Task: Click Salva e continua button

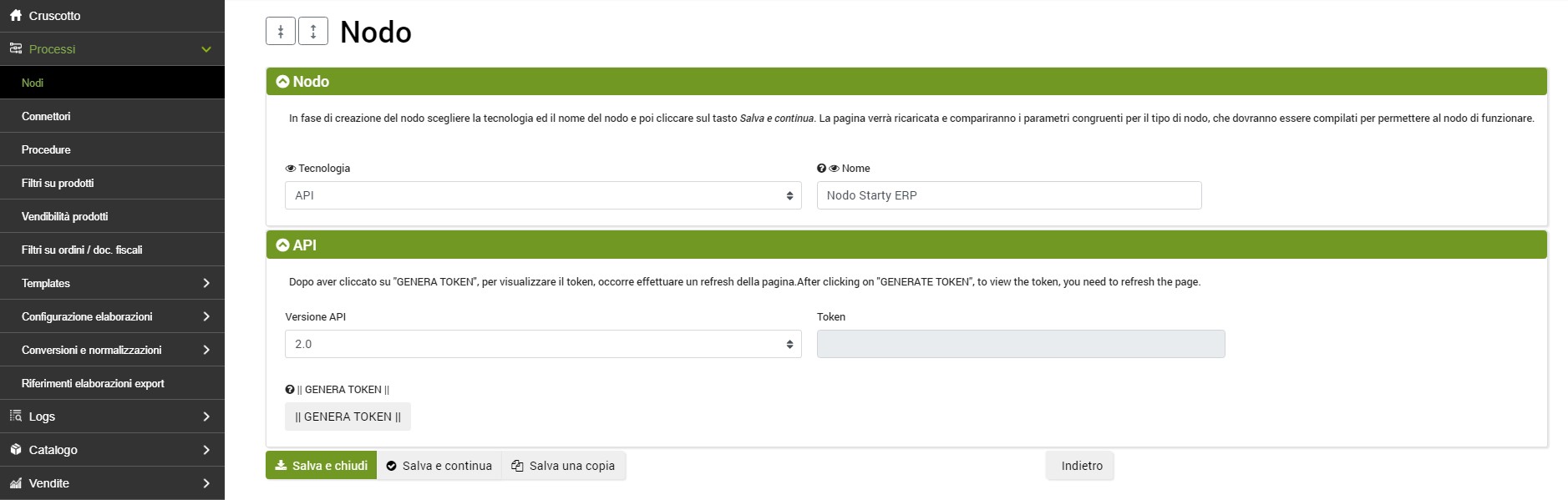Action: [x=439, y=466]
